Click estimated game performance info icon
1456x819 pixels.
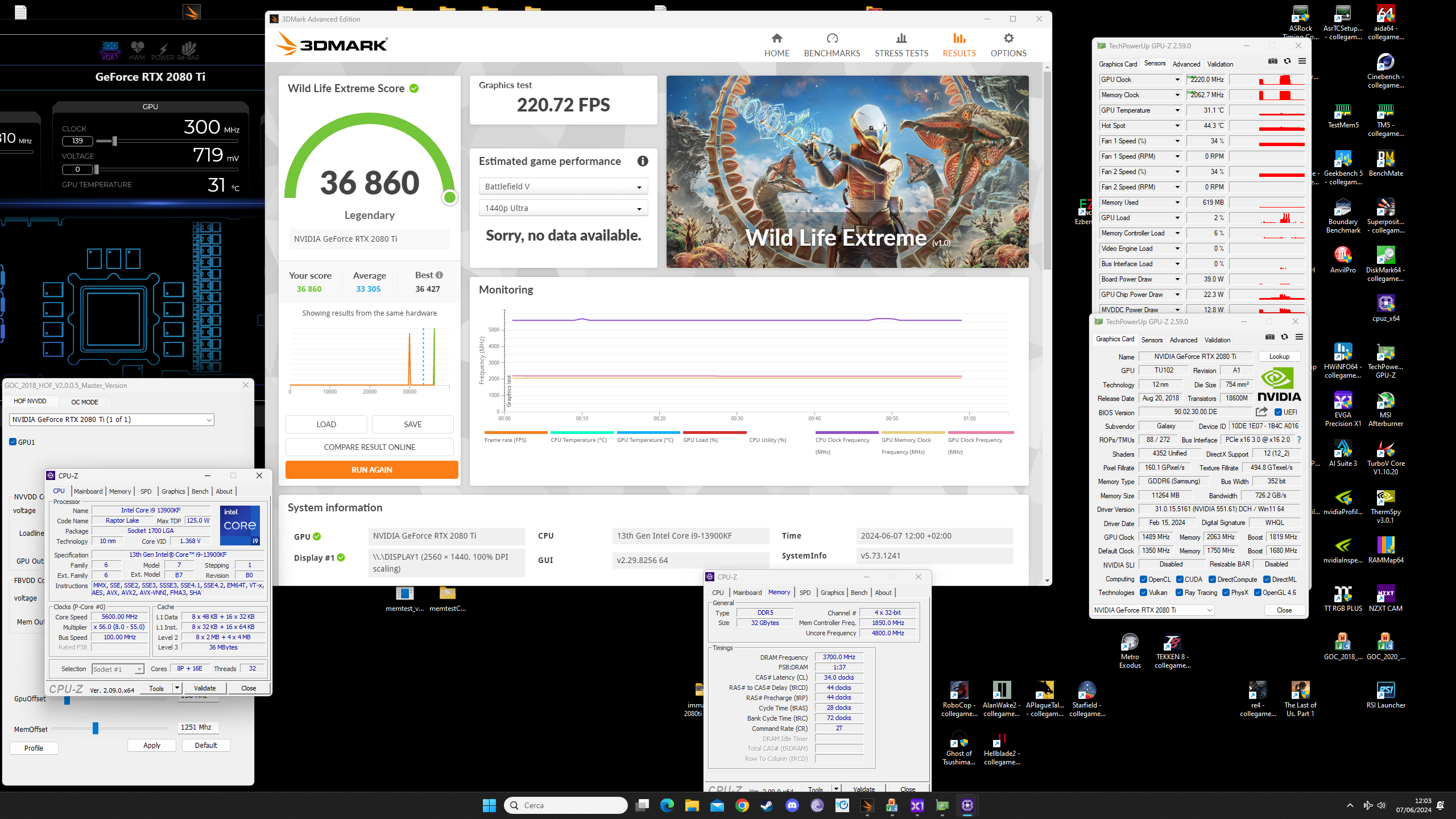pyautogui.click(x=643, y=161)
